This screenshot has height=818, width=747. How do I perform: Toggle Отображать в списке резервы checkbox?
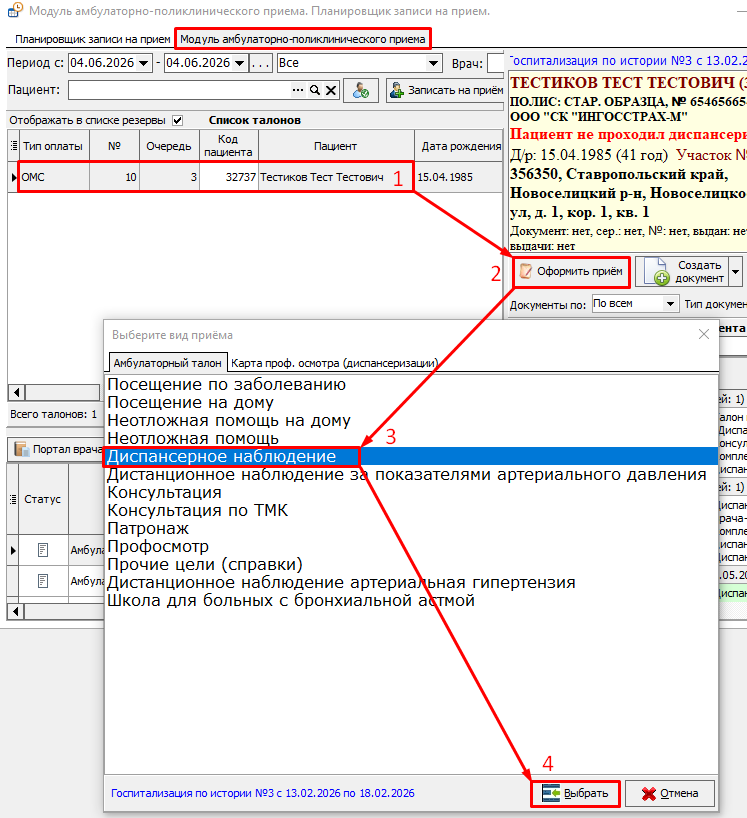coord(177,121)
